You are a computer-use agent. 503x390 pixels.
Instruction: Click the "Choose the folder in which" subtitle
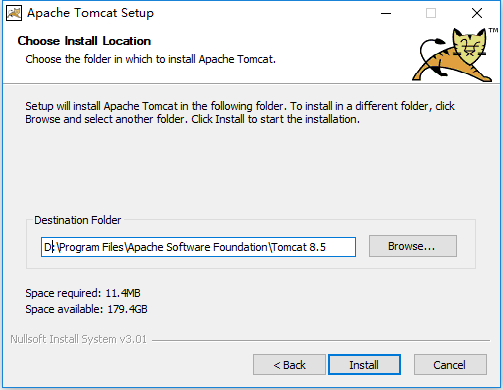pyautogui.click(x=151, y=59)
